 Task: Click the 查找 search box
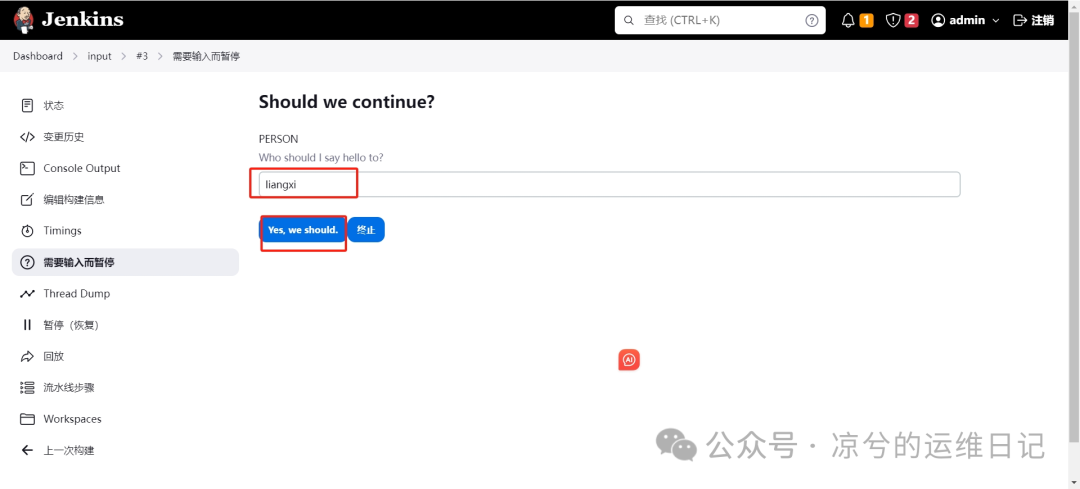[x=720, y=21]
